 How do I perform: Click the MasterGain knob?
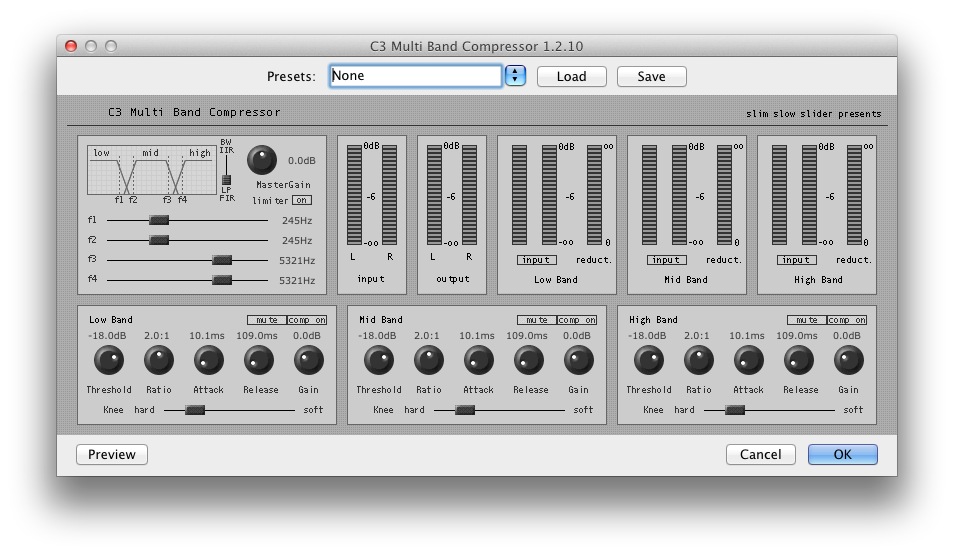261,159
